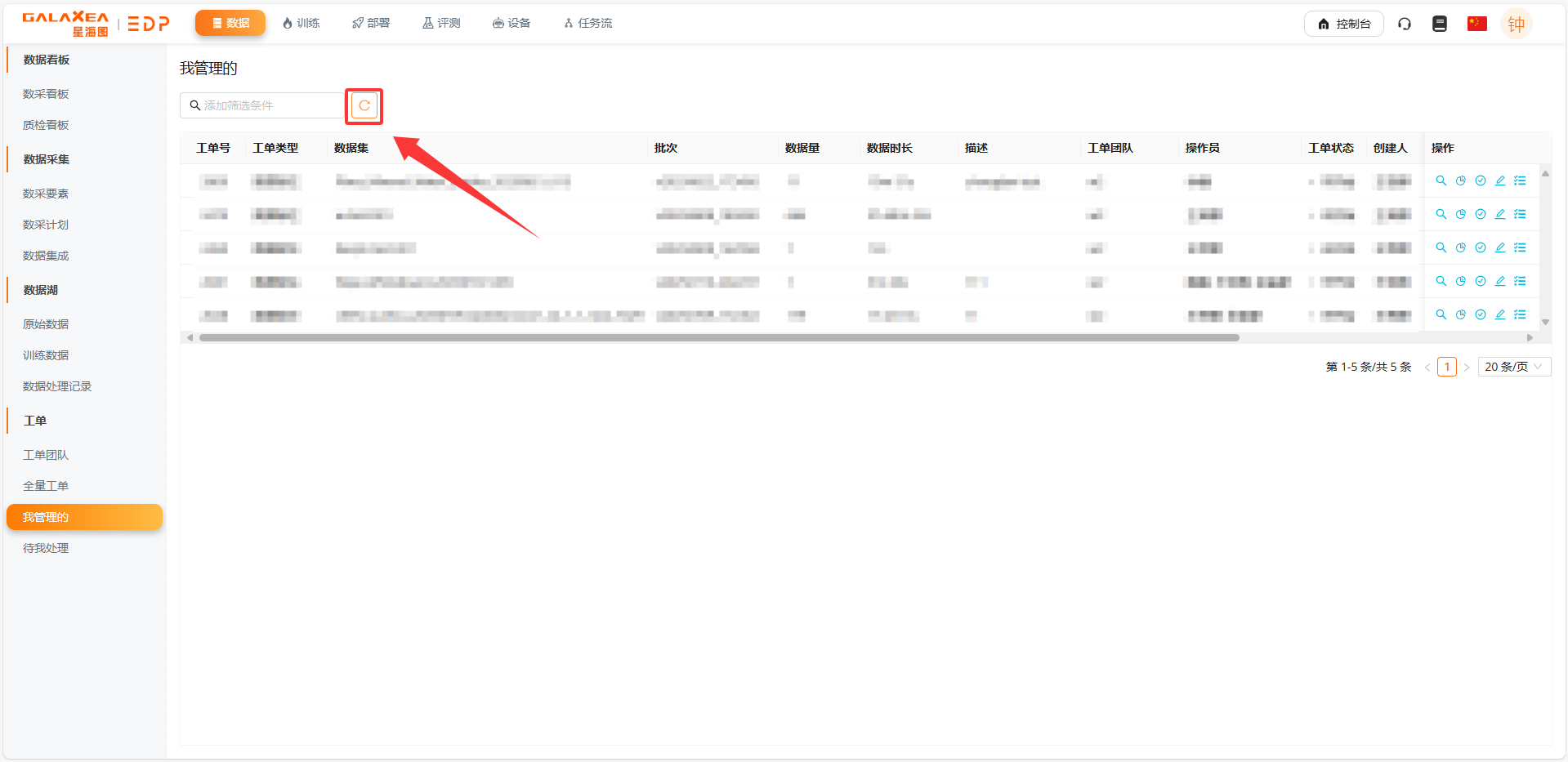Open the 20 条/页 page size dropdown
Viewport: 1568px width, 762px height.
[1513, 367]
